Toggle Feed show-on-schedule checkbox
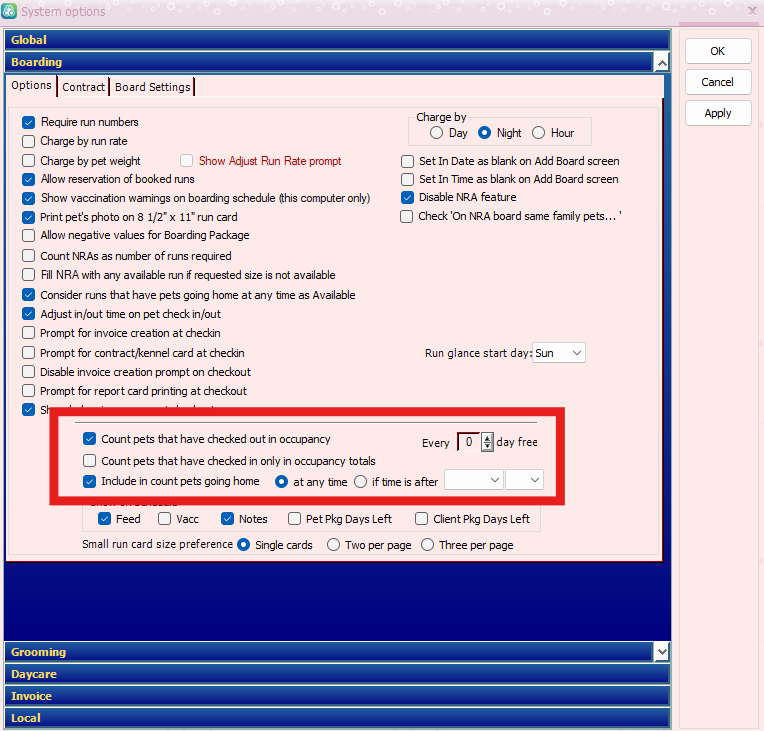The height and width of the screenshot is (731, 764). coord(105,519)
